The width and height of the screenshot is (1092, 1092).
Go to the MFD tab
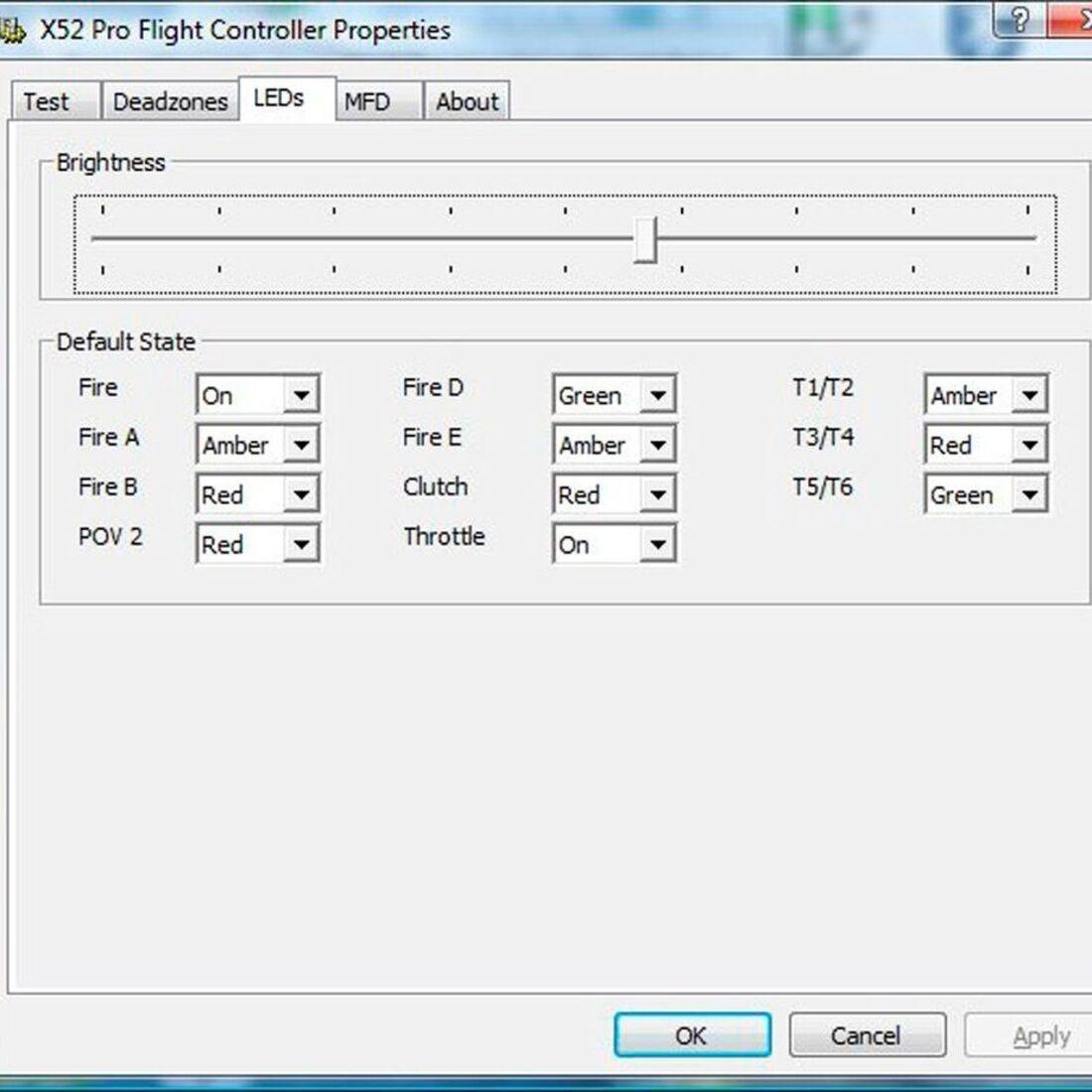(367, 102)
